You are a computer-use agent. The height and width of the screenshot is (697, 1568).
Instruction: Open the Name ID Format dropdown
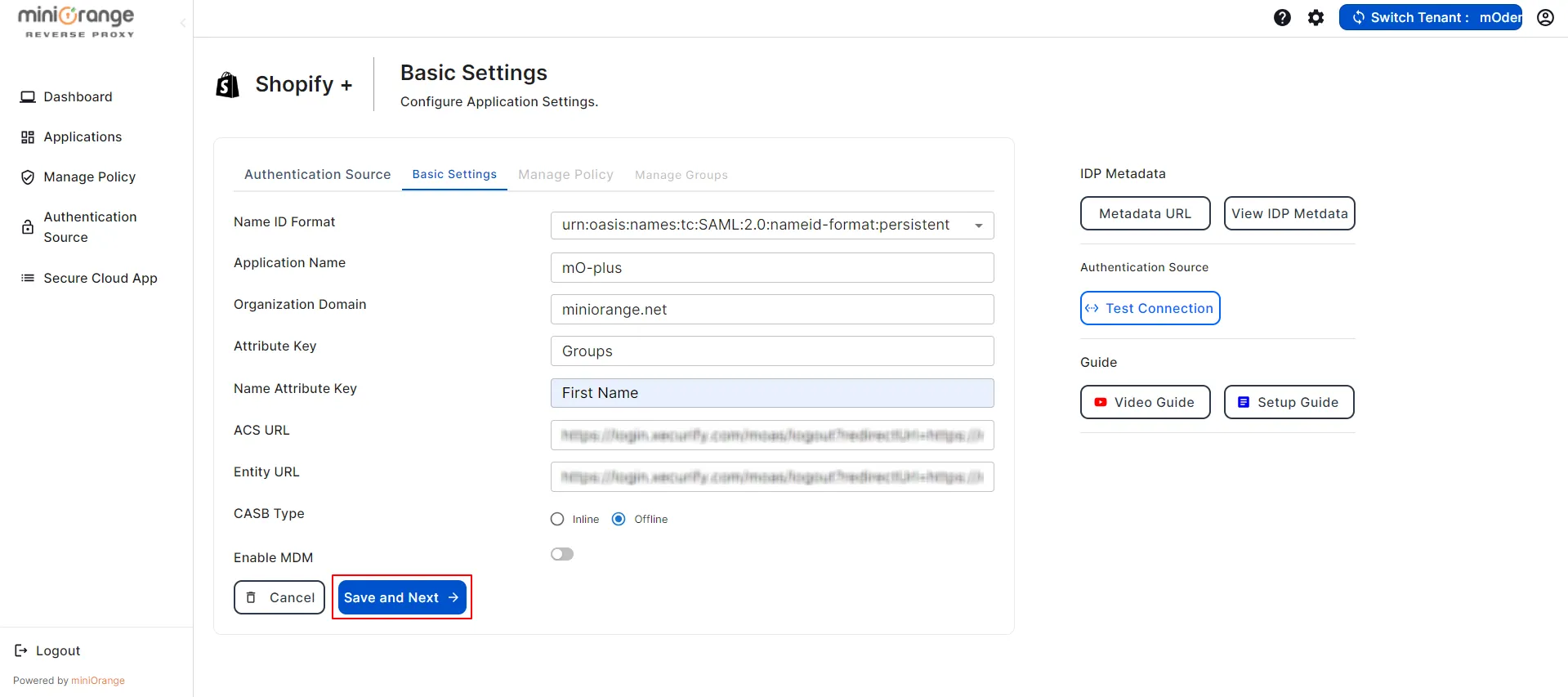772,225
